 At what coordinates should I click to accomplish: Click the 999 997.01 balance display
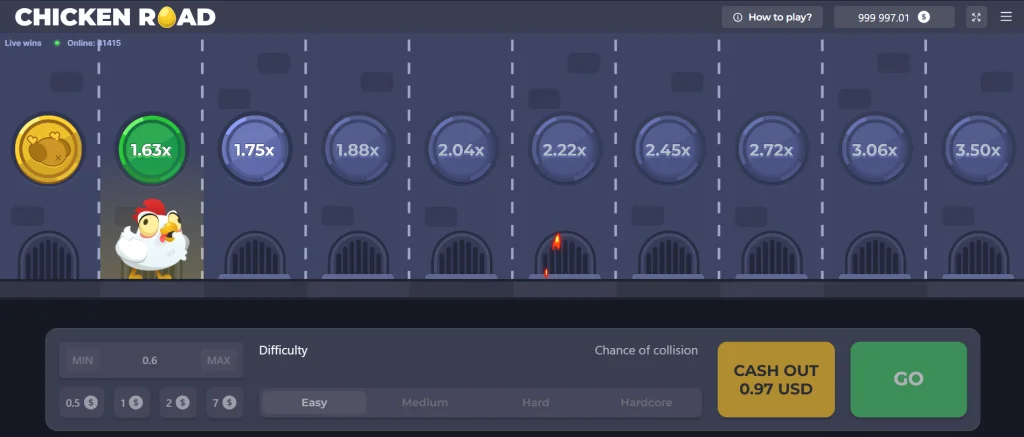click(x=894, y=17)
